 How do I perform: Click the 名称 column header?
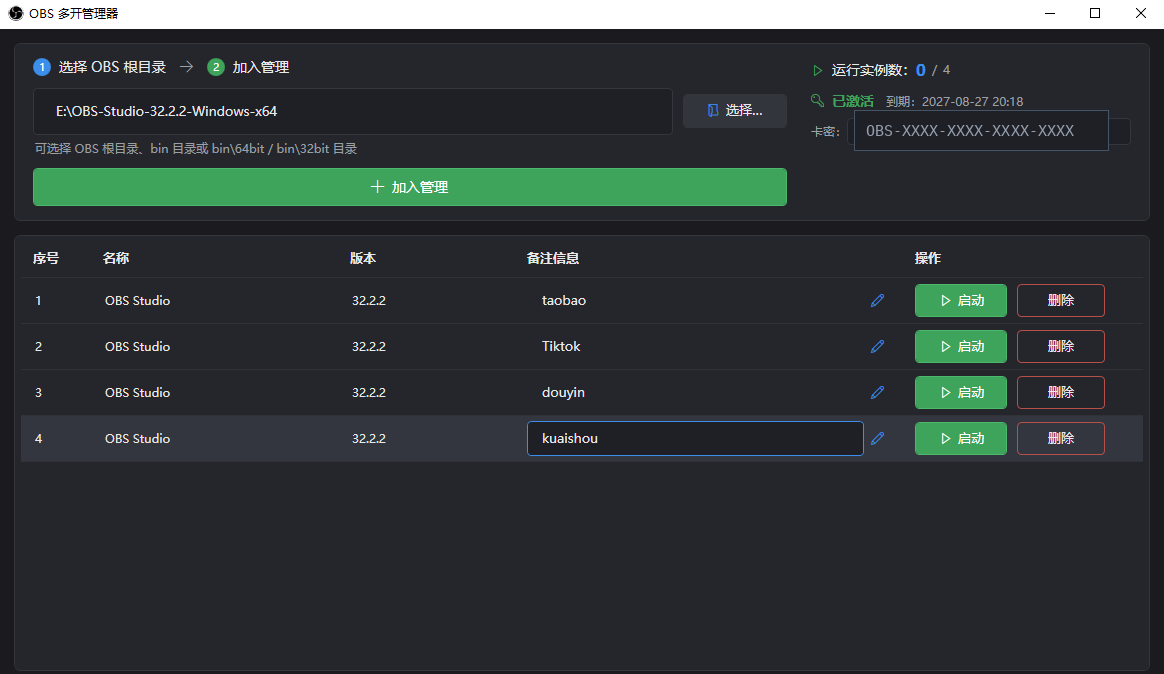[x=116, y=258]
